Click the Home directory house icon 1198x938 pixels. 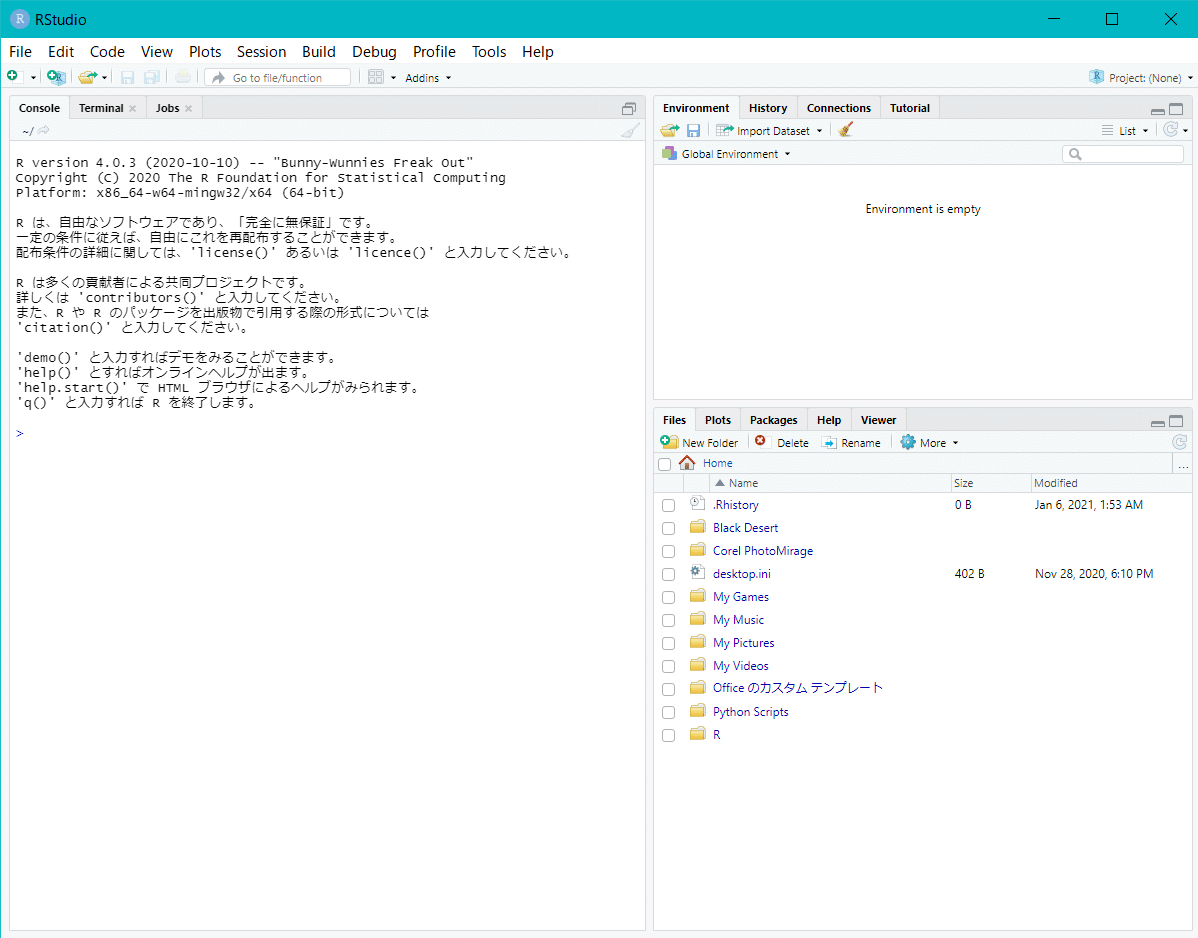coord(687,463)
